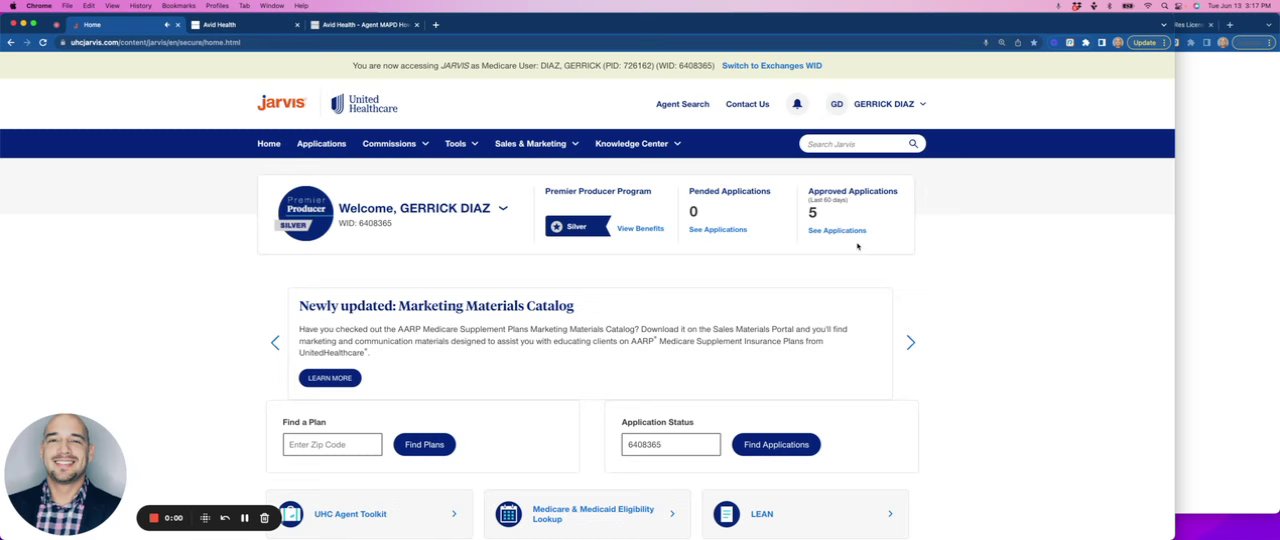Click the Premier Producer Silver badge
Screen dimensions: 1280x540
pos(305,213)
